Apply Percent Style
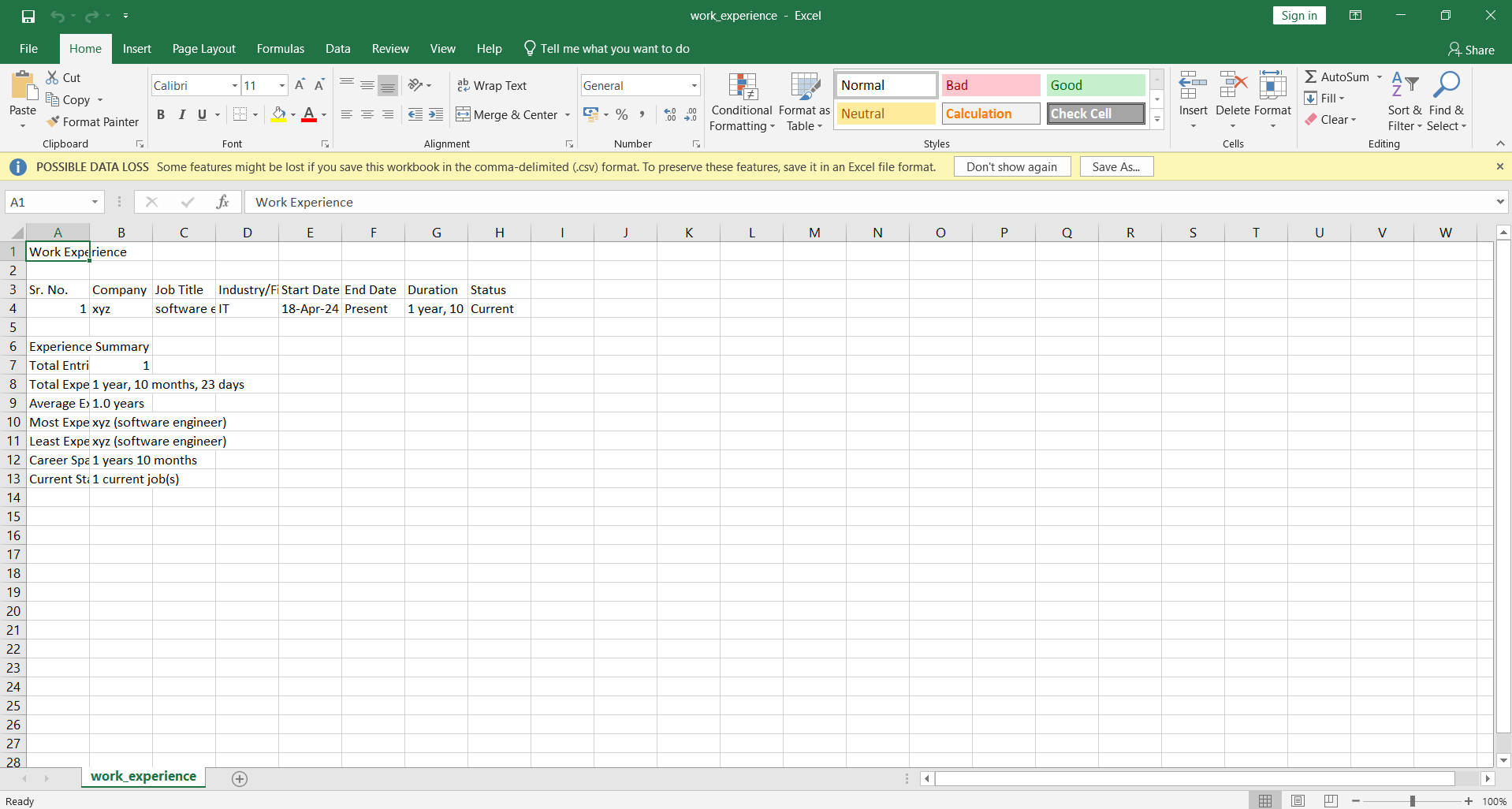Viewport: 1512px width, 809px height. pos(622,115)
